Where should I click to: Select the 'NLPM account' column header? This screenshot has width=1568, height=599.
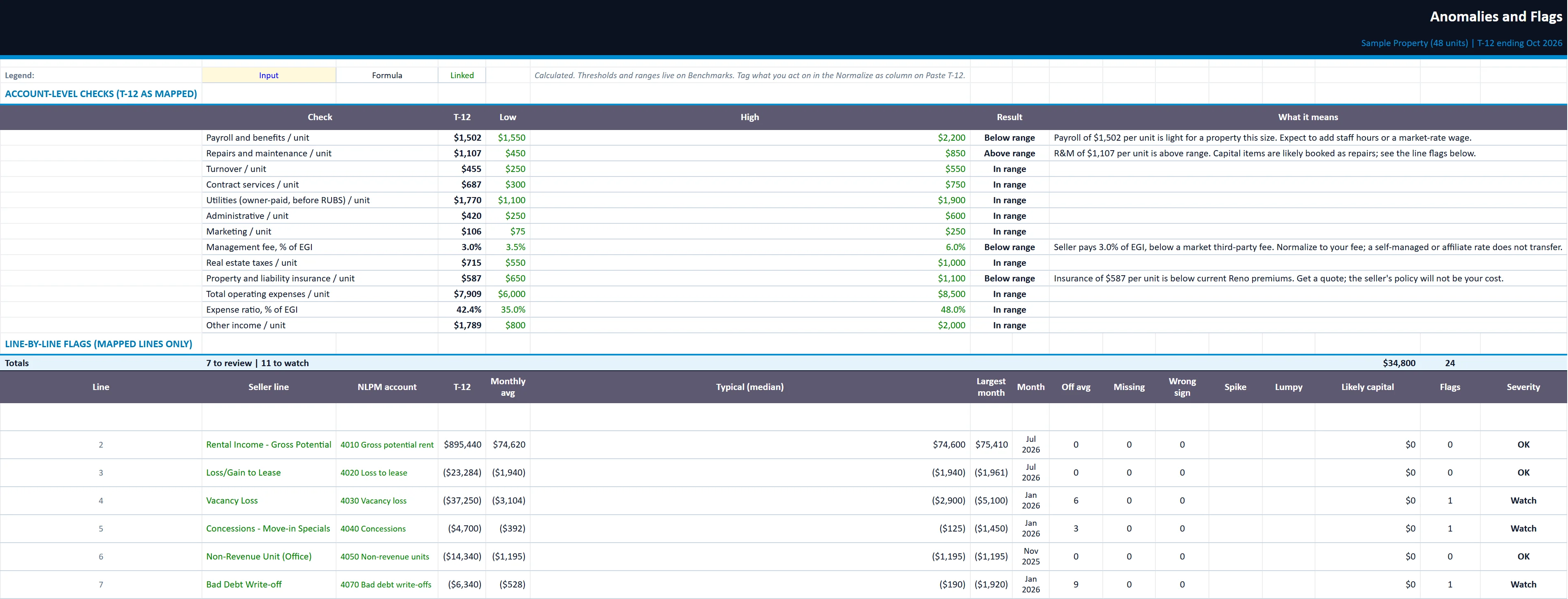tap(387, 387)
